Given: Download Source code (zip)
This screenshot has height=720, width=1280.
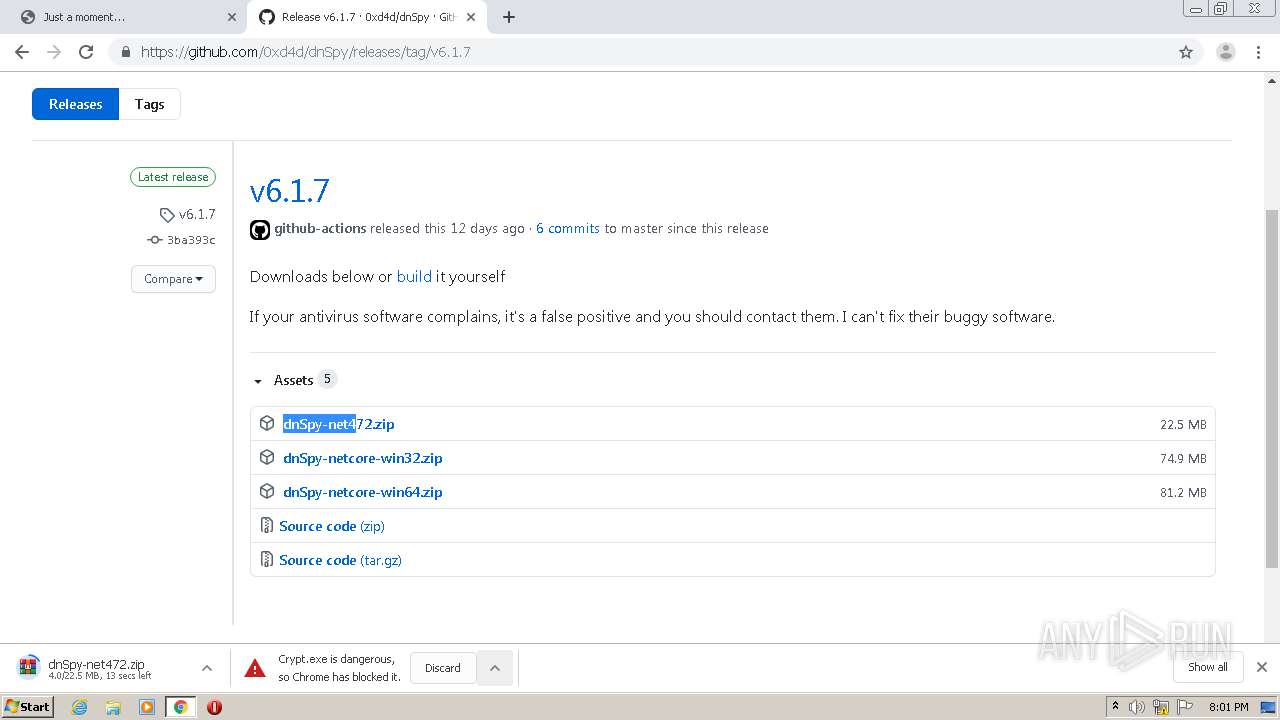Looking at the screenshot, I should [332, 526].
